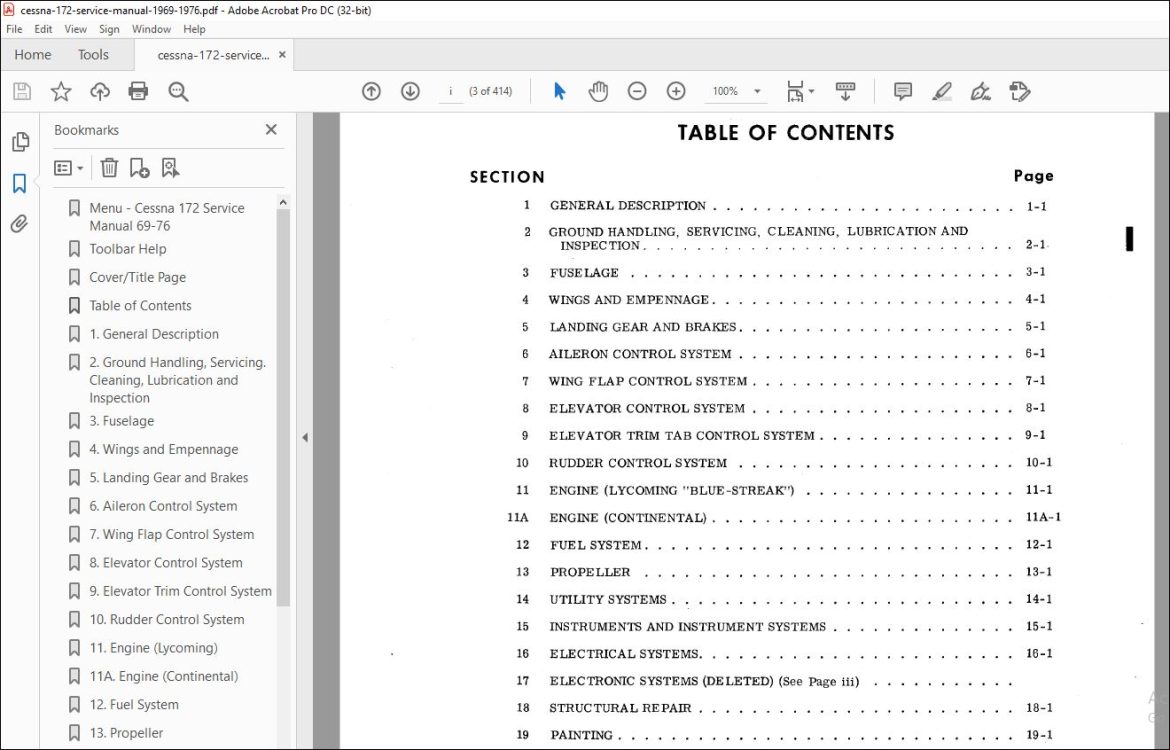1170x750 pixels.
Task: Click the bookmarks panel scrollbar thumb
Action: pyautogui.click(x=283, y=407)
